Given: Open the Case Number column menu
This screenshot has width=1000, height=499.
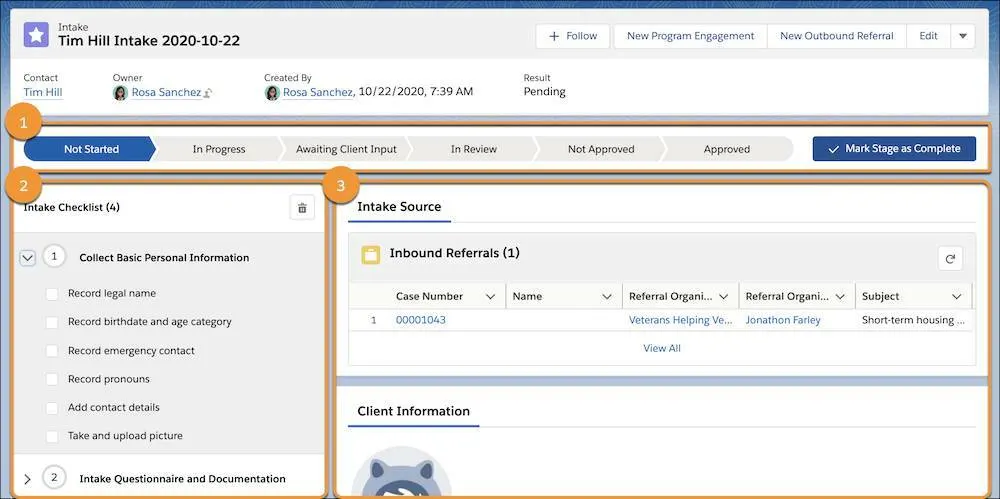Looking at the screenshot, I should pos(490,297).
